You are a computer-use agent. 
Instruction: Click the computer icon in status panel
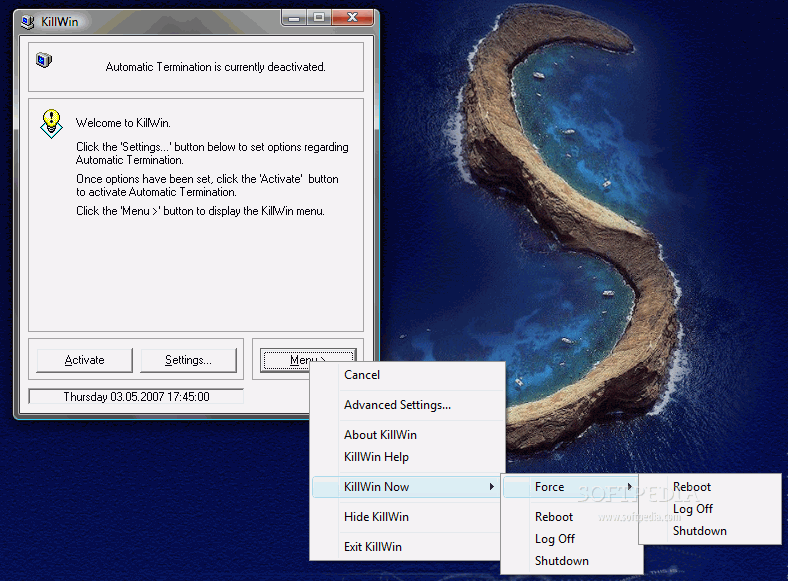pos(44,60)
